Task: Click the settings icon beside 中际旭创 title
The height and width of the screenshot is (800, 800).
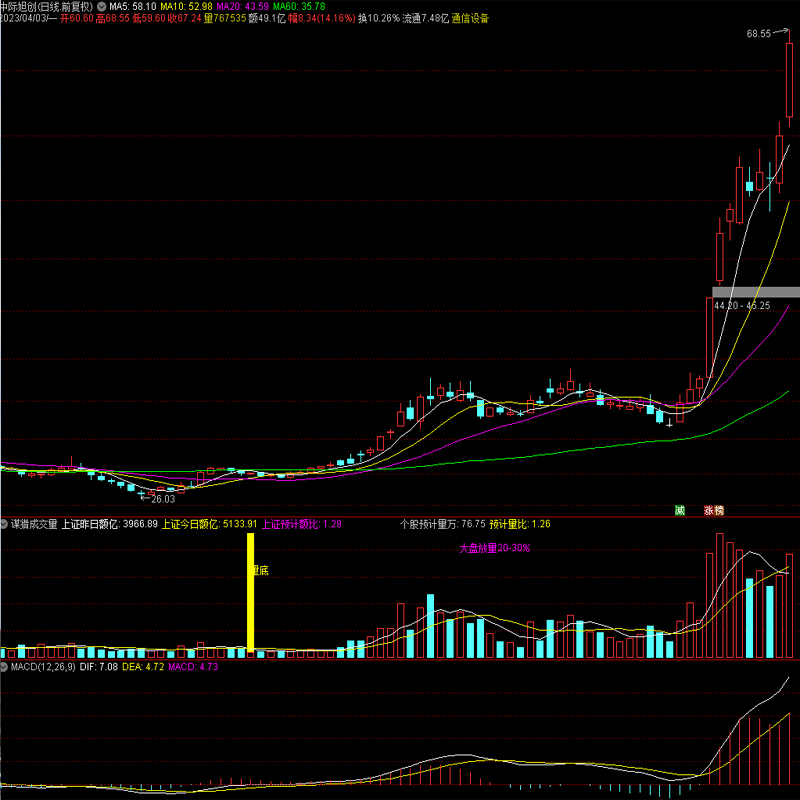Action: (x=101, y=6)
